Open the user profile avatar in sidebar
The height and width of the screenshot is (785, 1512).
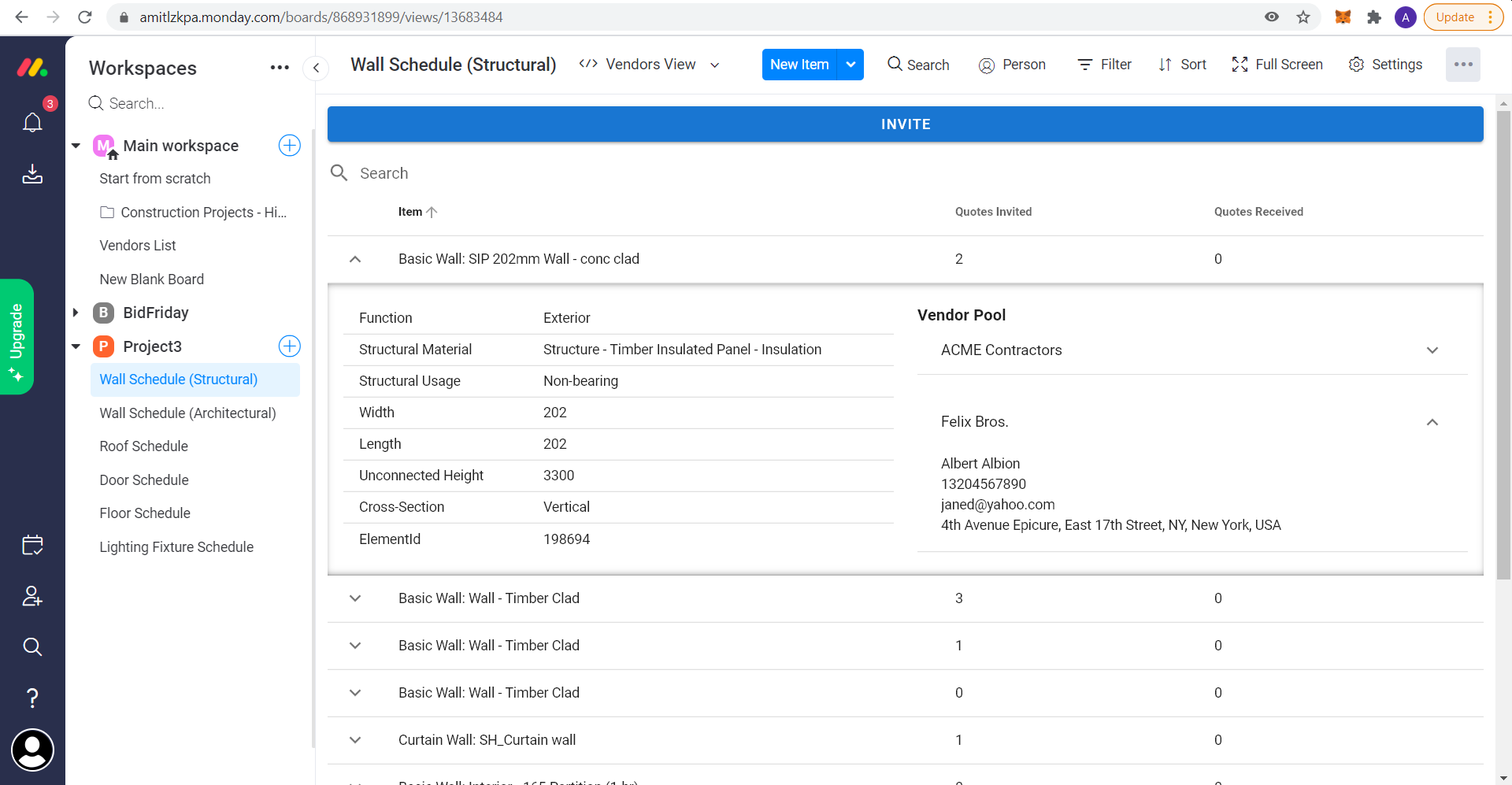click(32, 750)
